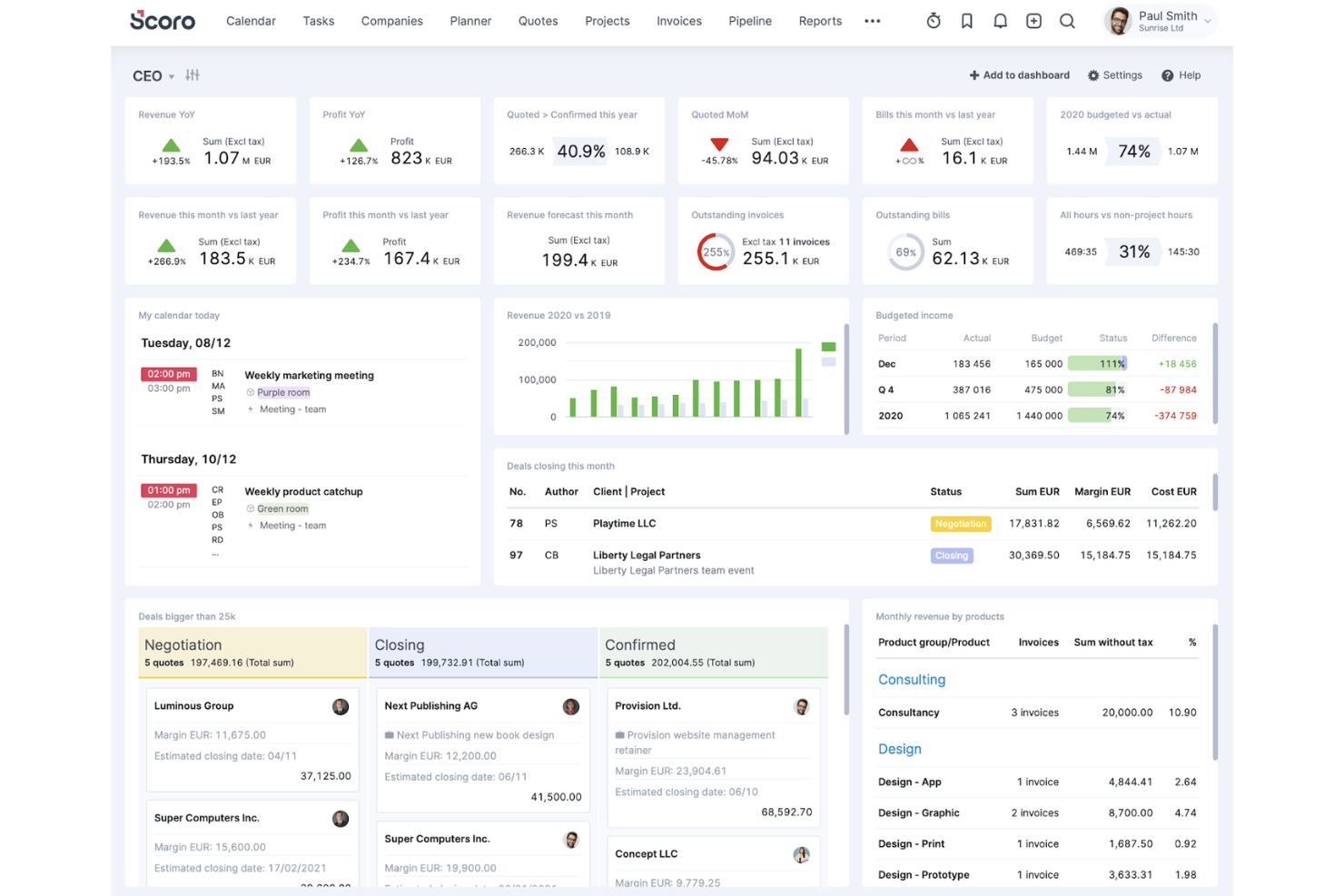1344x896 pixels.
Task: Select Calendar in the top navigation
Action: (251, 21)
